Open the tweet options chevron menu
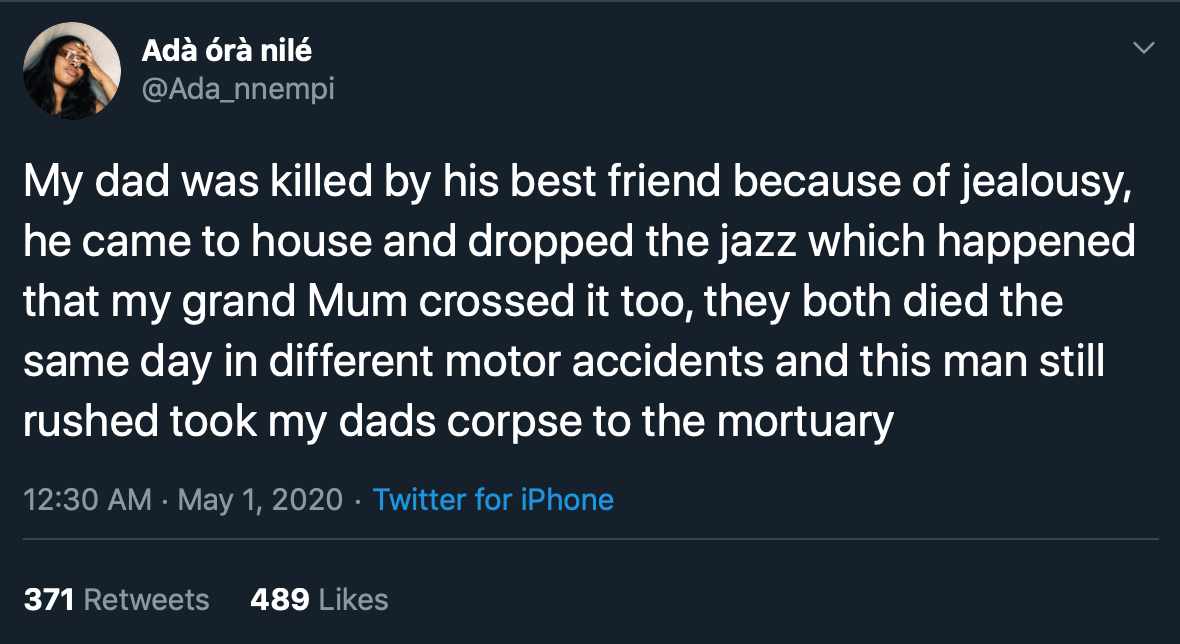The width and height of the screenshot is (1180, 644). click(1143, 48)
